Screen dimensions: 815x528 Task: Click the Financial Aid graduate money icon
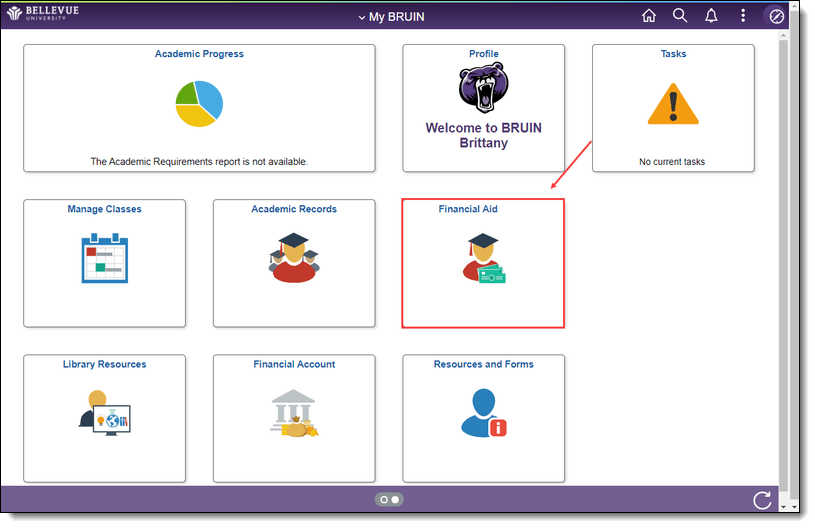coord(484,258)
